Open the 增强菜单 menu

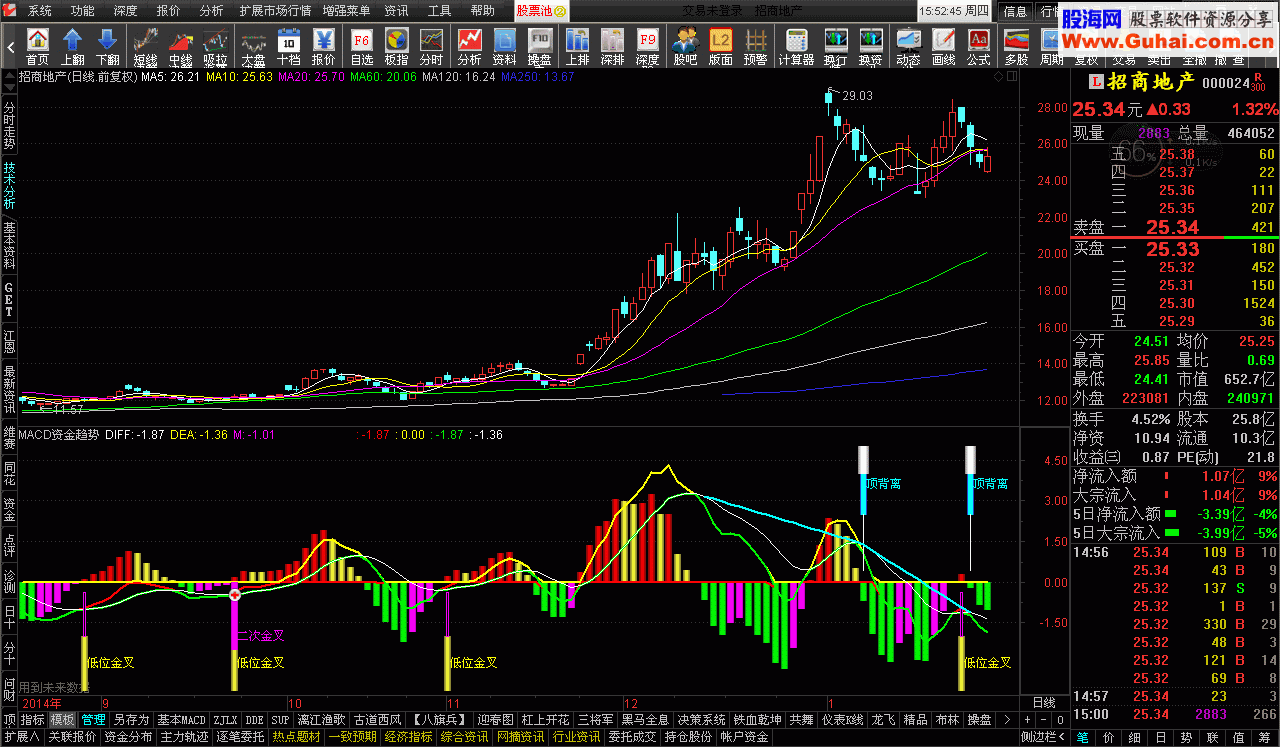(346, 11)
